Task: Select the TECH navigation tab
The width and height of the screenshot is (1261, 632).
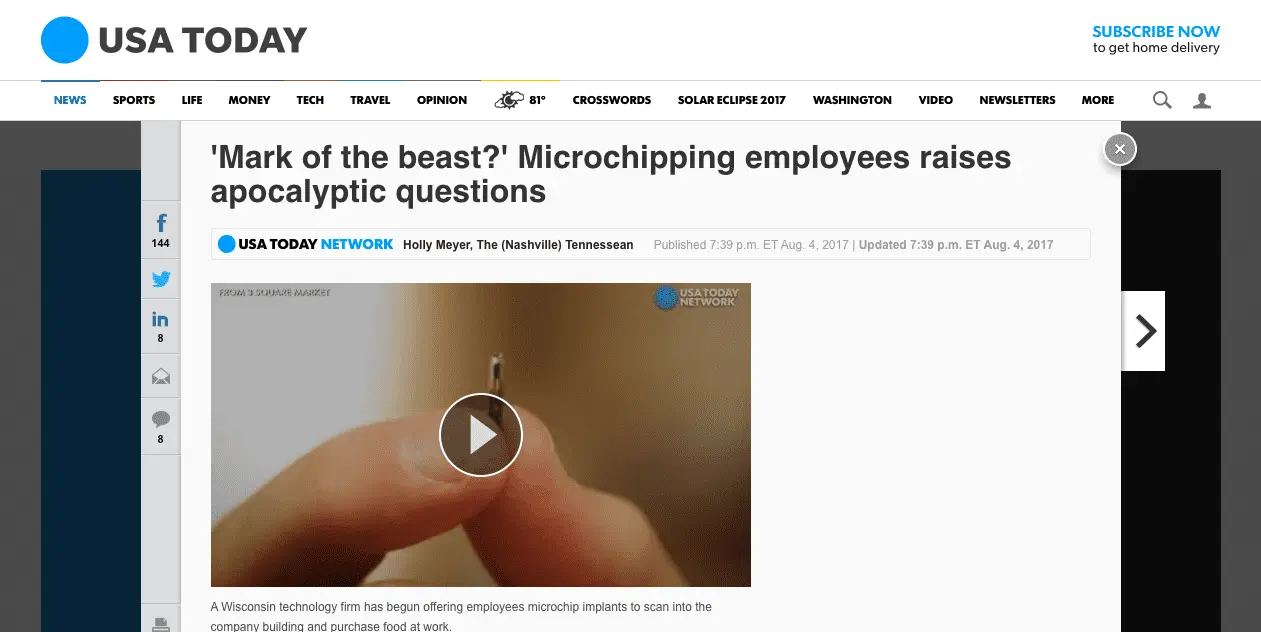Action: click(x=310, y=100)
